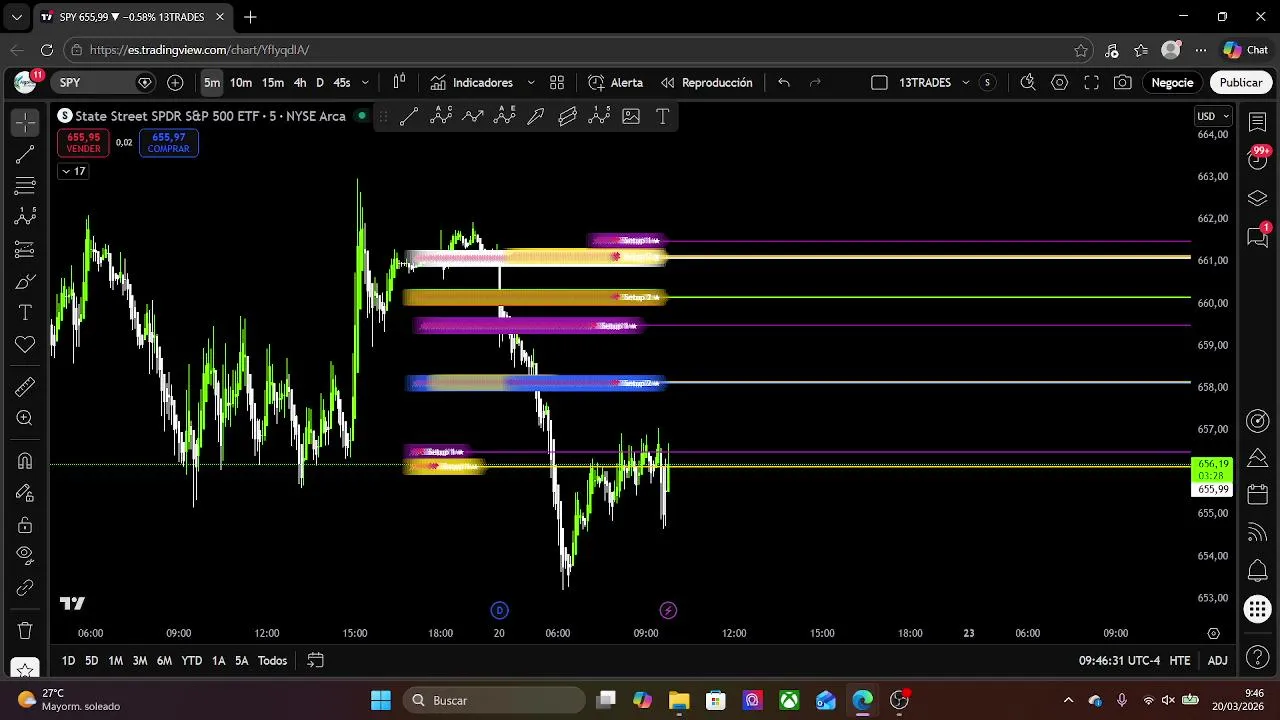Activate the zoom in tool
This screenshot has width=1280, height=720.
25,419
